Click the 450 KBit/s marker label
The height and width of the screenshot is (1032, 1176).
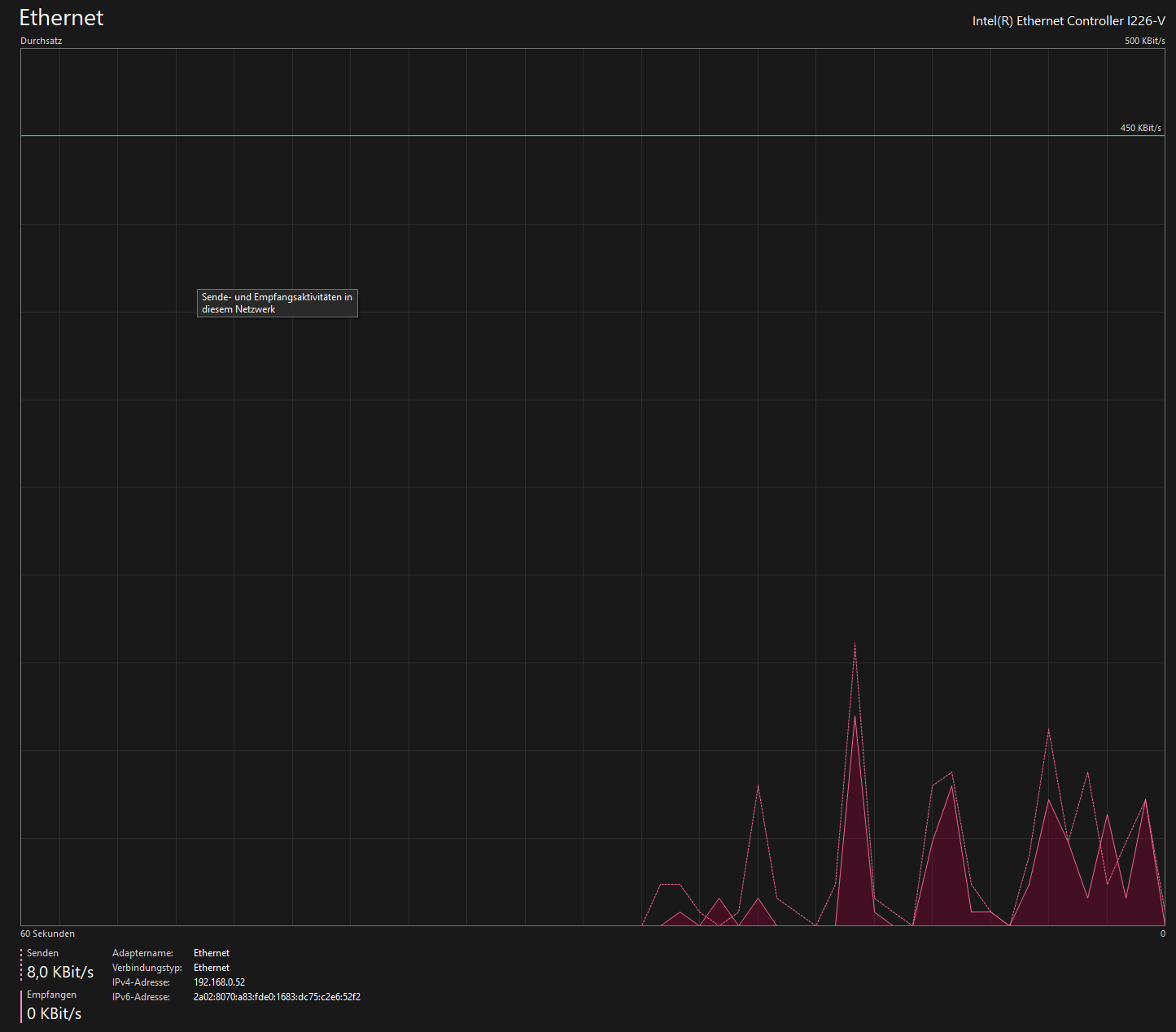(x=1140, y=128)
